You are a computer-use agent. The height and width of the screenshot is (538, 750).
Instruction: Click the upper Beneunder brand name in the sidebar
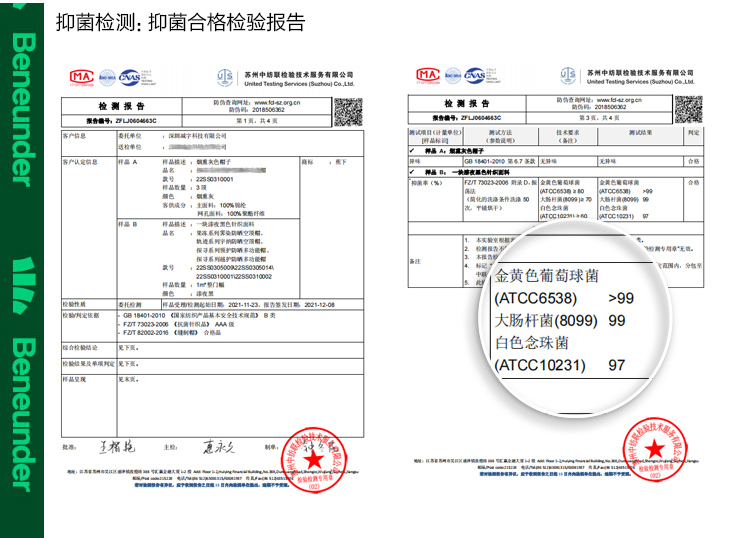tap(23, 110)
